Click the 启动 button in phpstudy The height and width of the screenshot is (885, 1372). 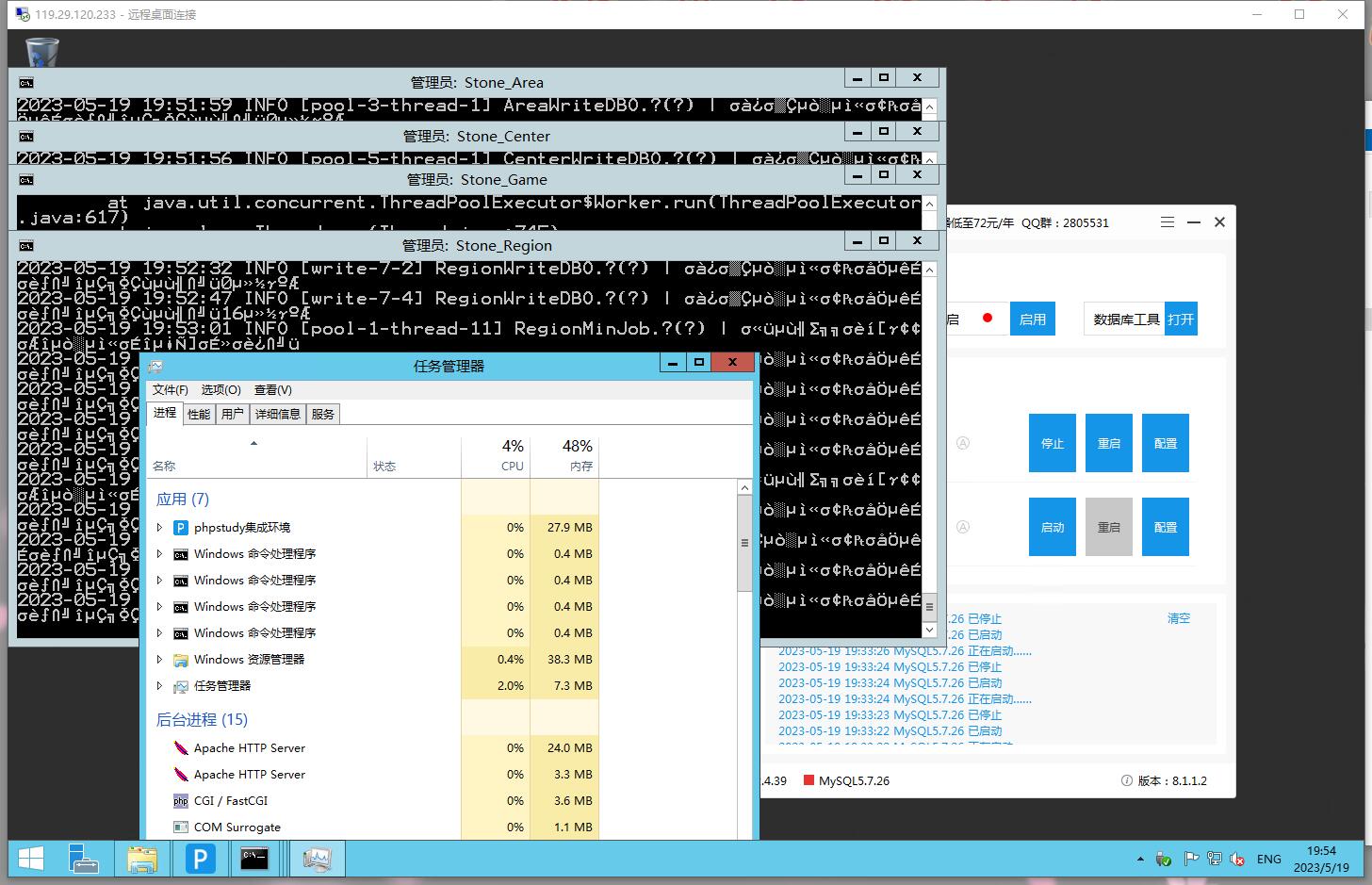(x=1053, y=527)
